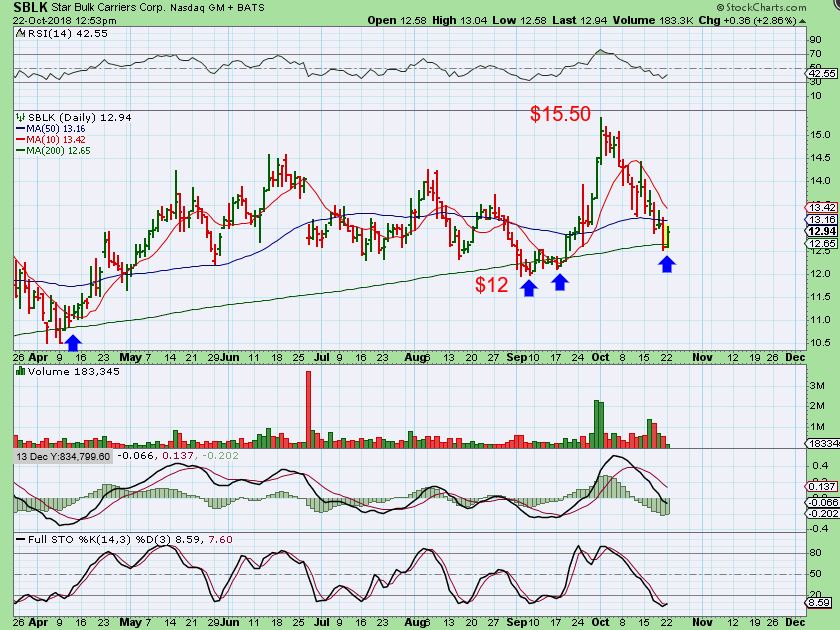Click the Nov label on the bottom date axis
This screenshot has width=840, height=630.
pos(702,622)
